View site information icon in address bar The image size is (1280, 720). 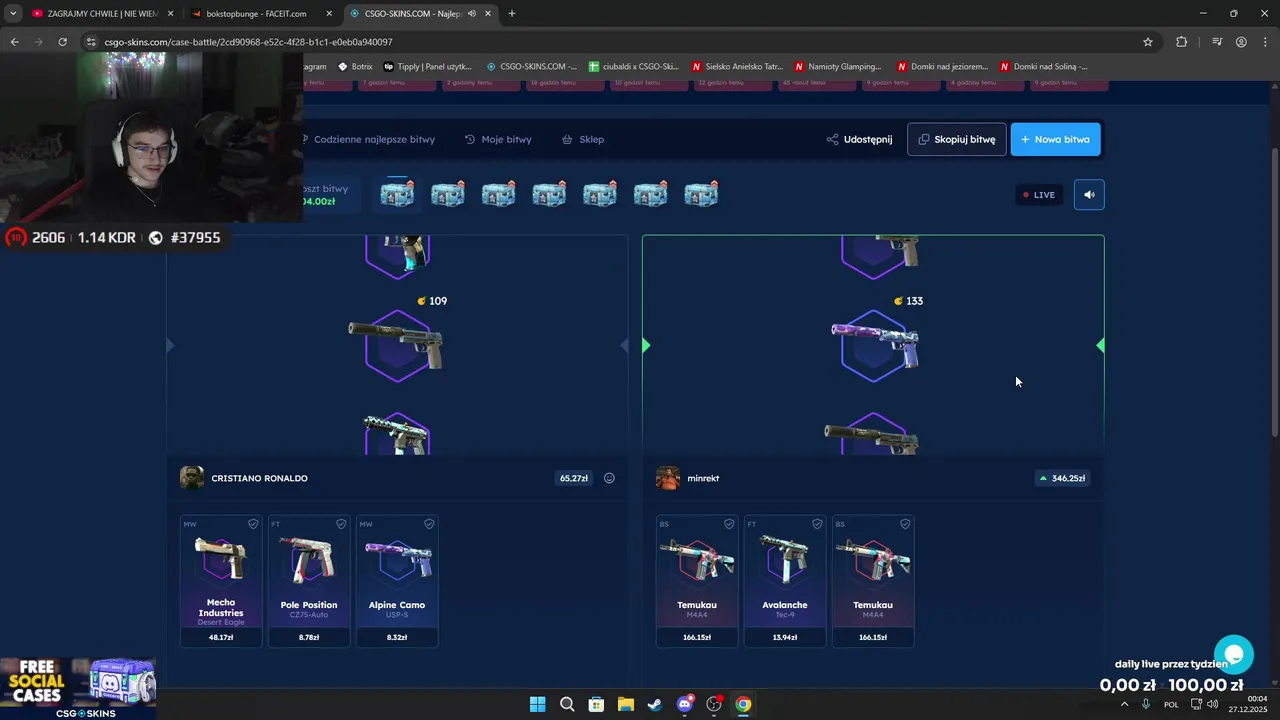[91, 42]
